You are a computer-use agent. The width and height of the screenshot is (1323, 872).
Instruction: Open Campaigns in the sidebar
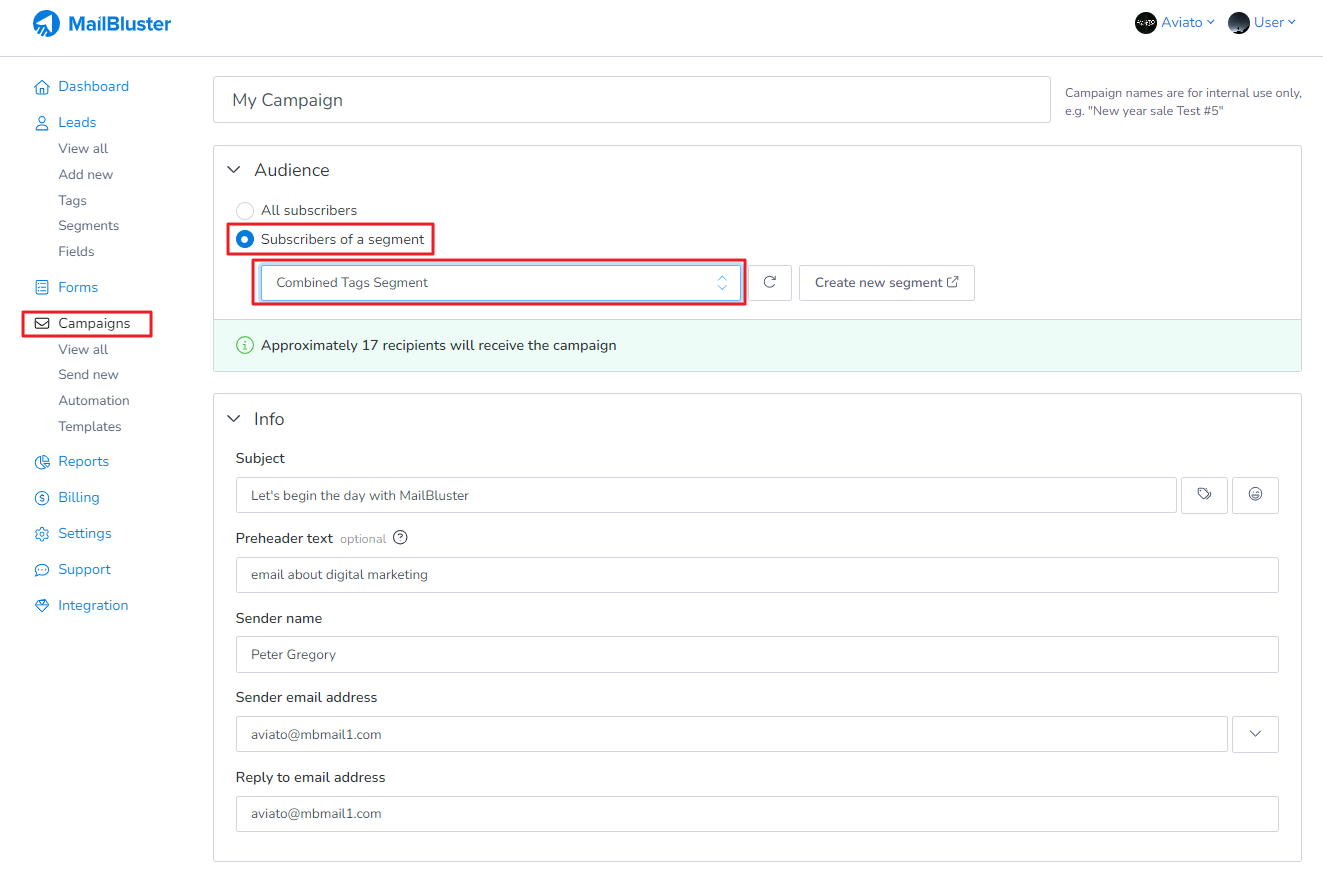(x=94, y=324)
